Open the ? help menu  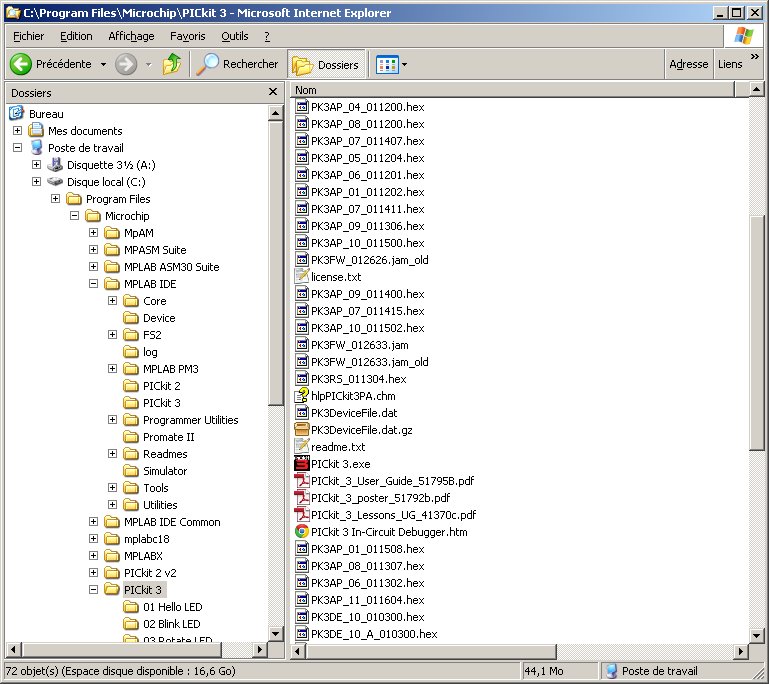click(267, 36)
